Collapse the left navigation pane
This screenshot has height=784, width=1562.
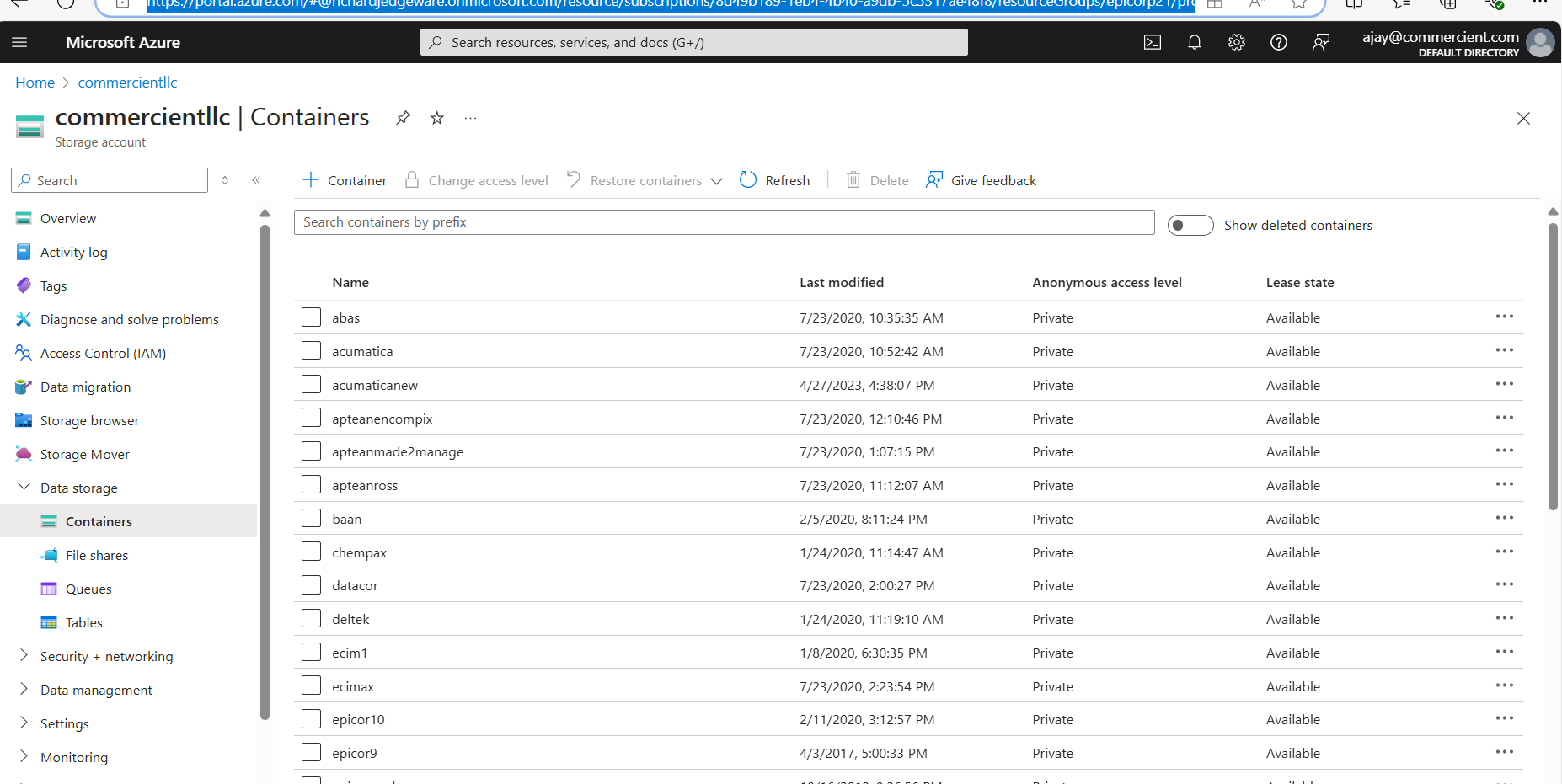[256, 180]
